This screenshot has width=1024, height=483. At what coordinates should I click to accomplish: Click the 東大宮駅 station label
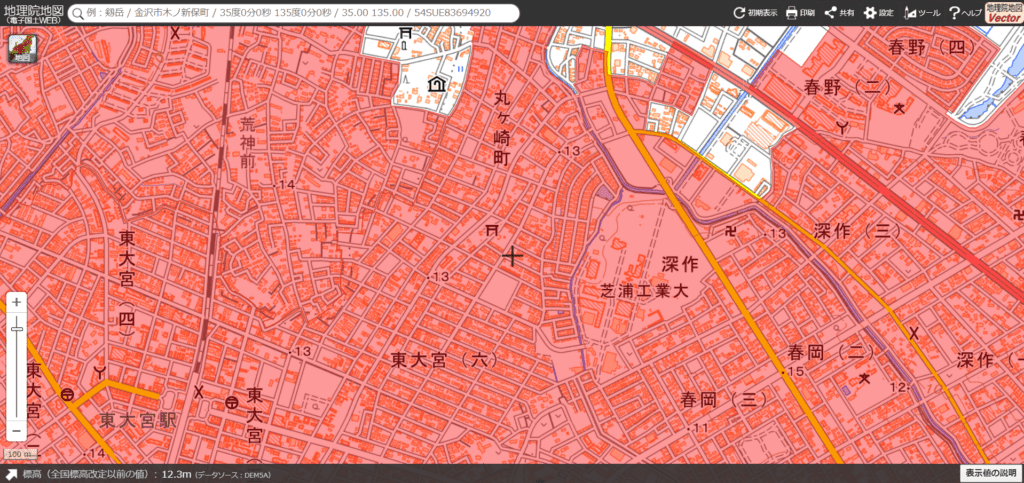click(x=137, y=419)
